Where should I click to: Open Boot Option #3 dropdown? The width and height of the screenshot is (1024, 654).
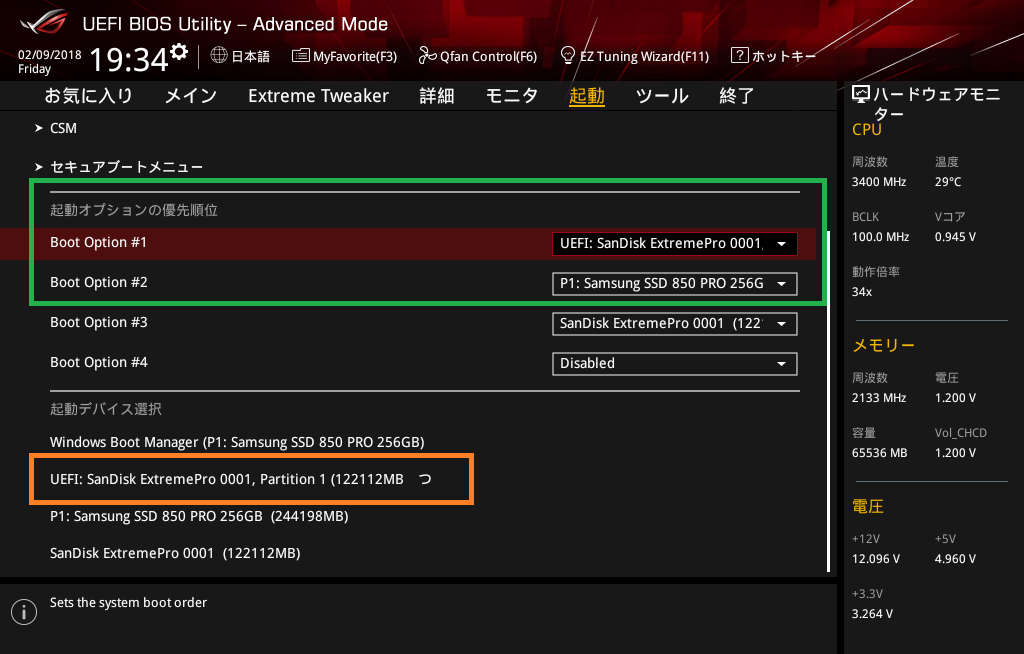pos(675,323)
